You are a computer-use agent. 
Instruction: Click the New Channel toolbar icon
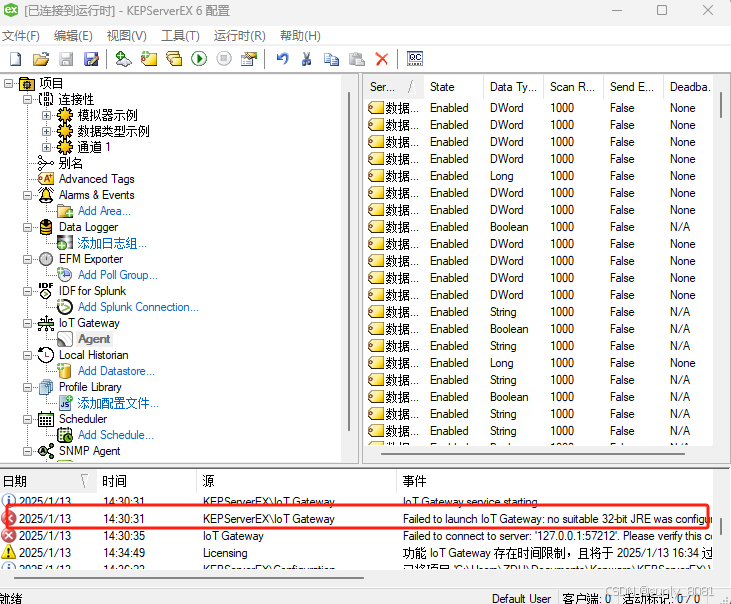click(x=124, y=59)
